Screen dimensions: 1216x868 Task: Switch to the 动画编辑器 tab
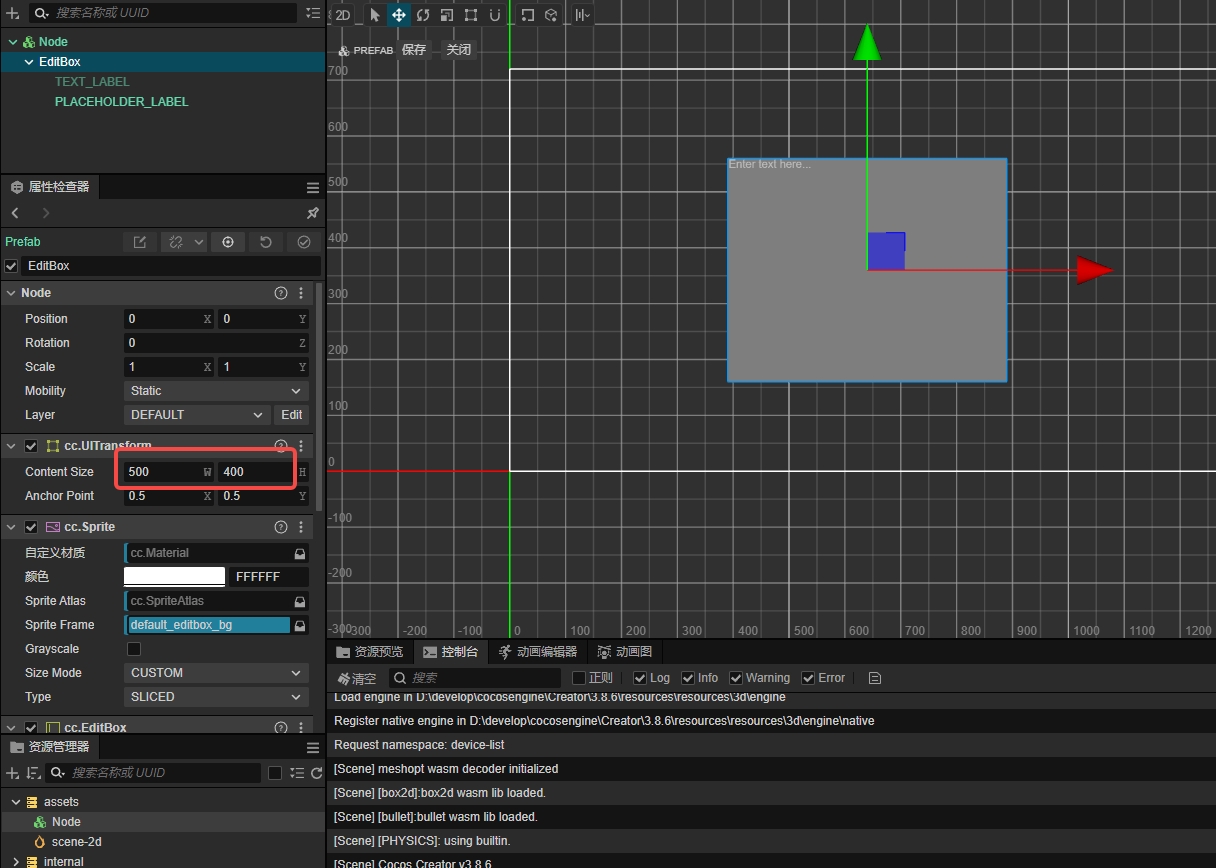pyautogui.click(x=537, y=652)
